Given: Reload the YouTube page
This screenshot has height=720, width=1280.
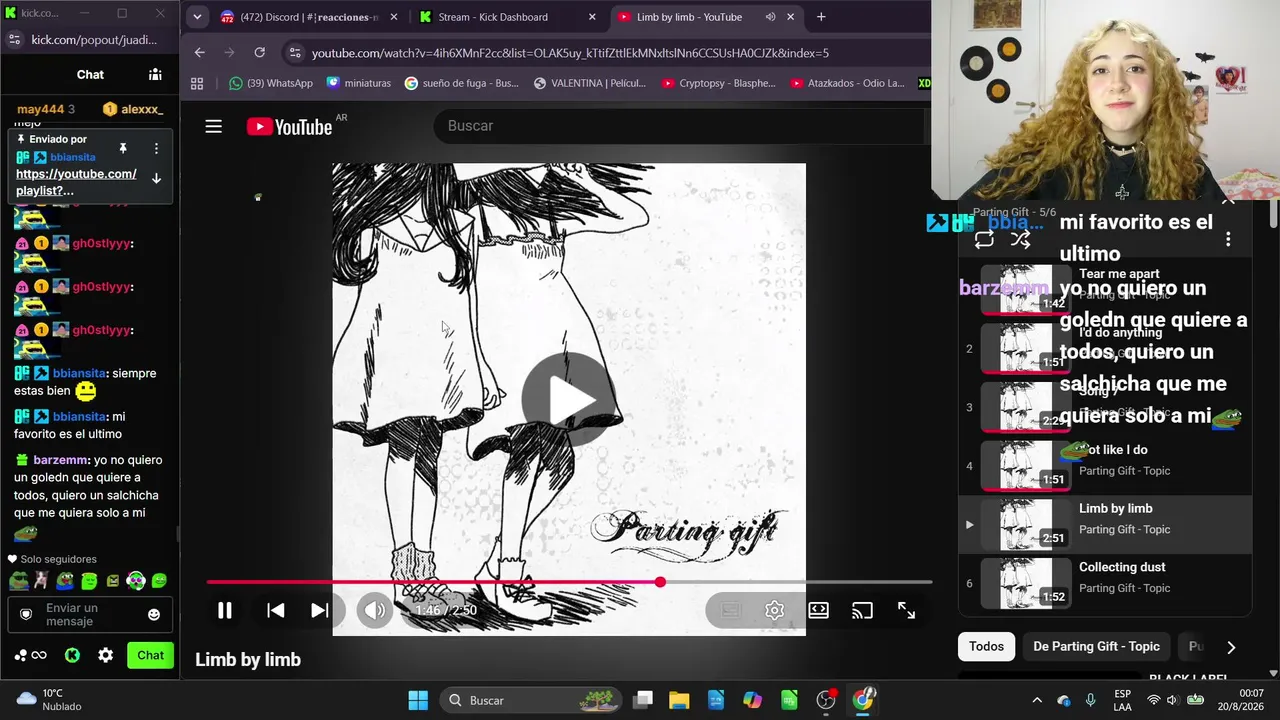Looking at the screenshot, I should click(260, 52).
